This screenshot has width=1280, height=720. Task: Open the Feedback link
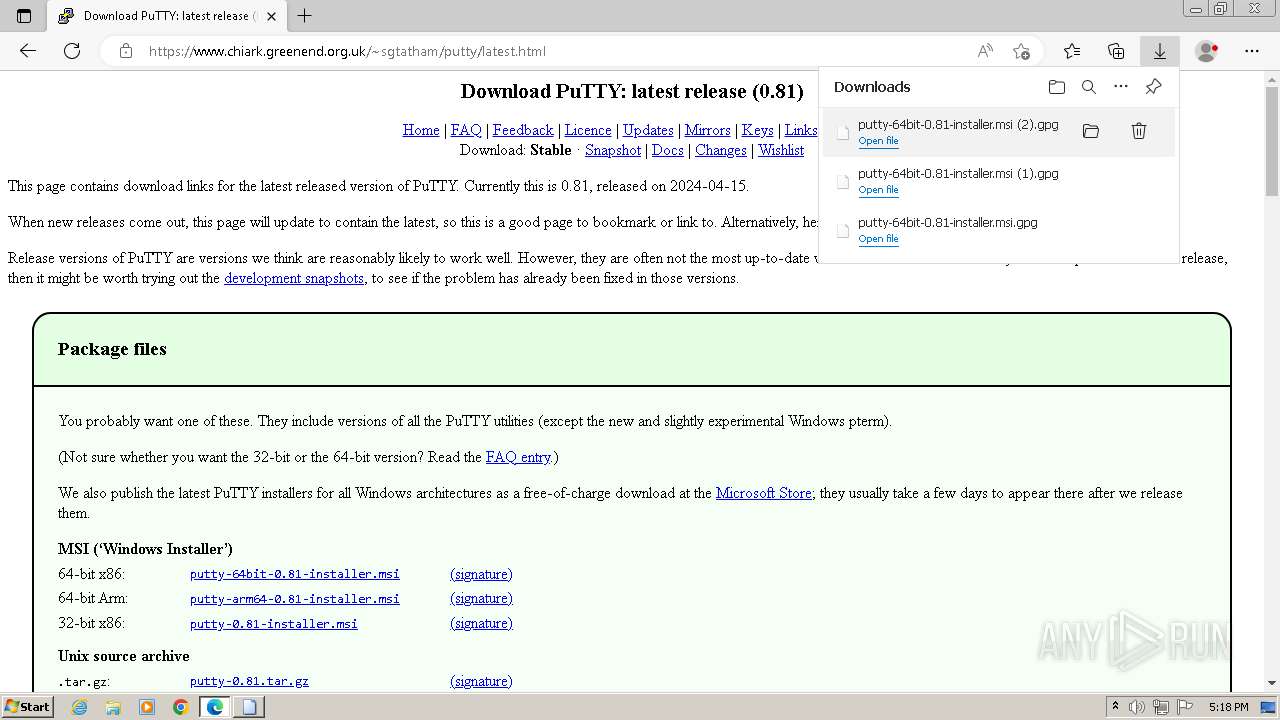(523, 130)
